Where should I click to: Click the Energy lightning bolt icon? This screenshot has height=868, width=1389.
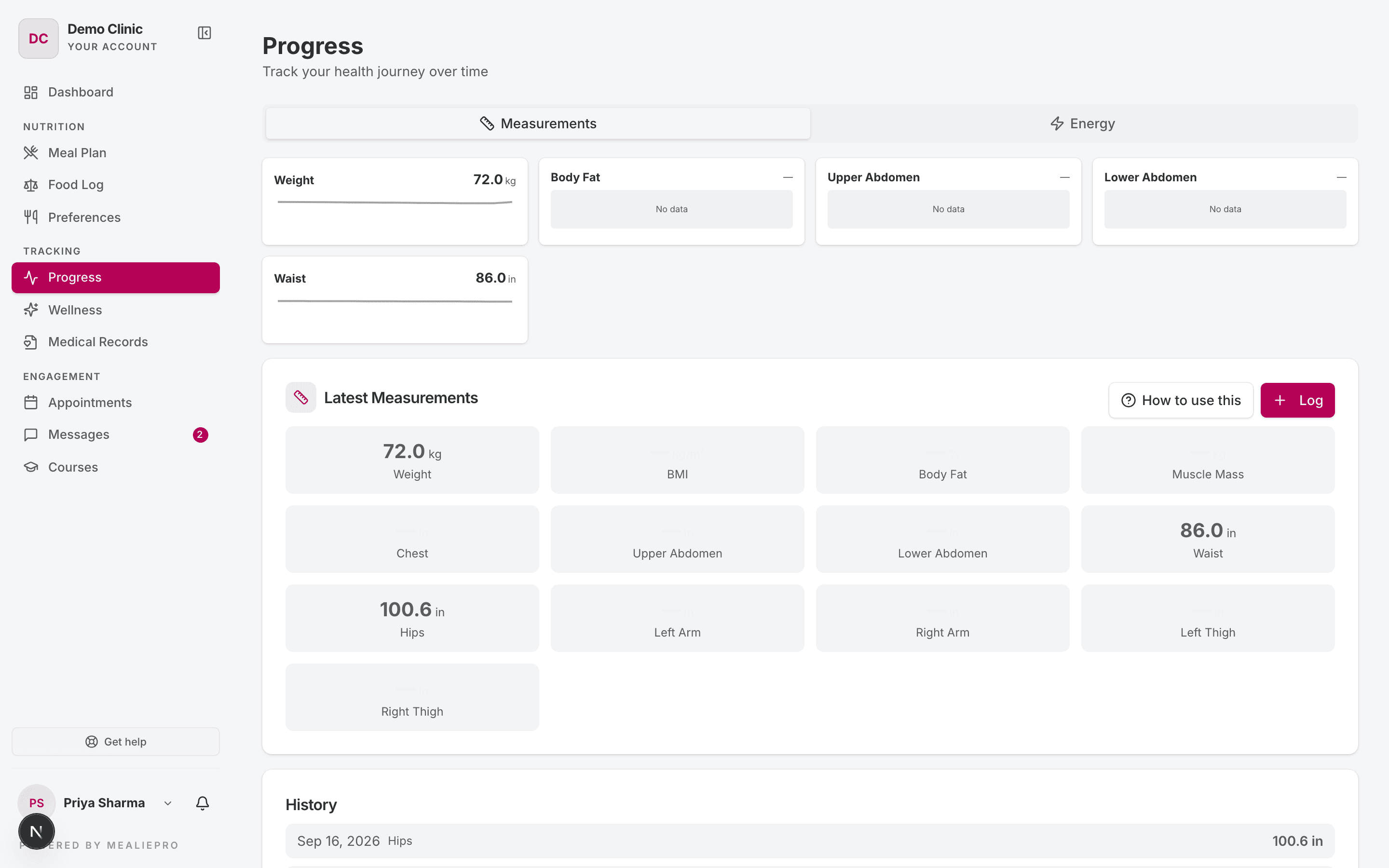[1057, 123]
